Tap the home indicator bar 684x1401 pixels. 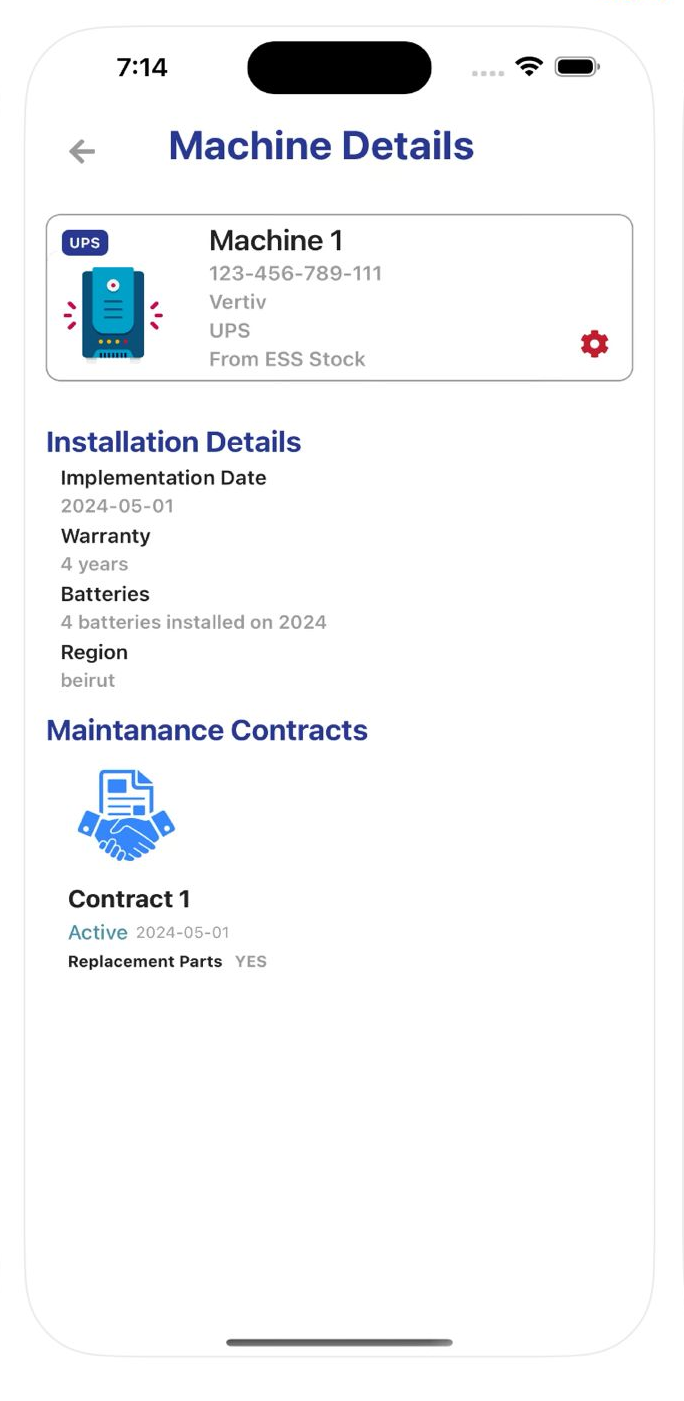339,1342
